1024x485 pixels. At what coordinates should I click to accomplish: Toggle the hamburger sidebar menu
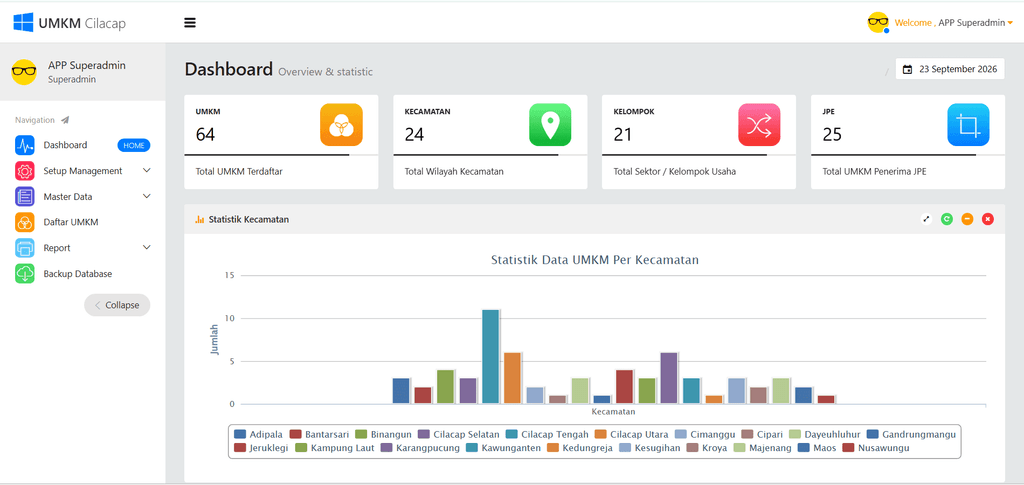(190, 23)
